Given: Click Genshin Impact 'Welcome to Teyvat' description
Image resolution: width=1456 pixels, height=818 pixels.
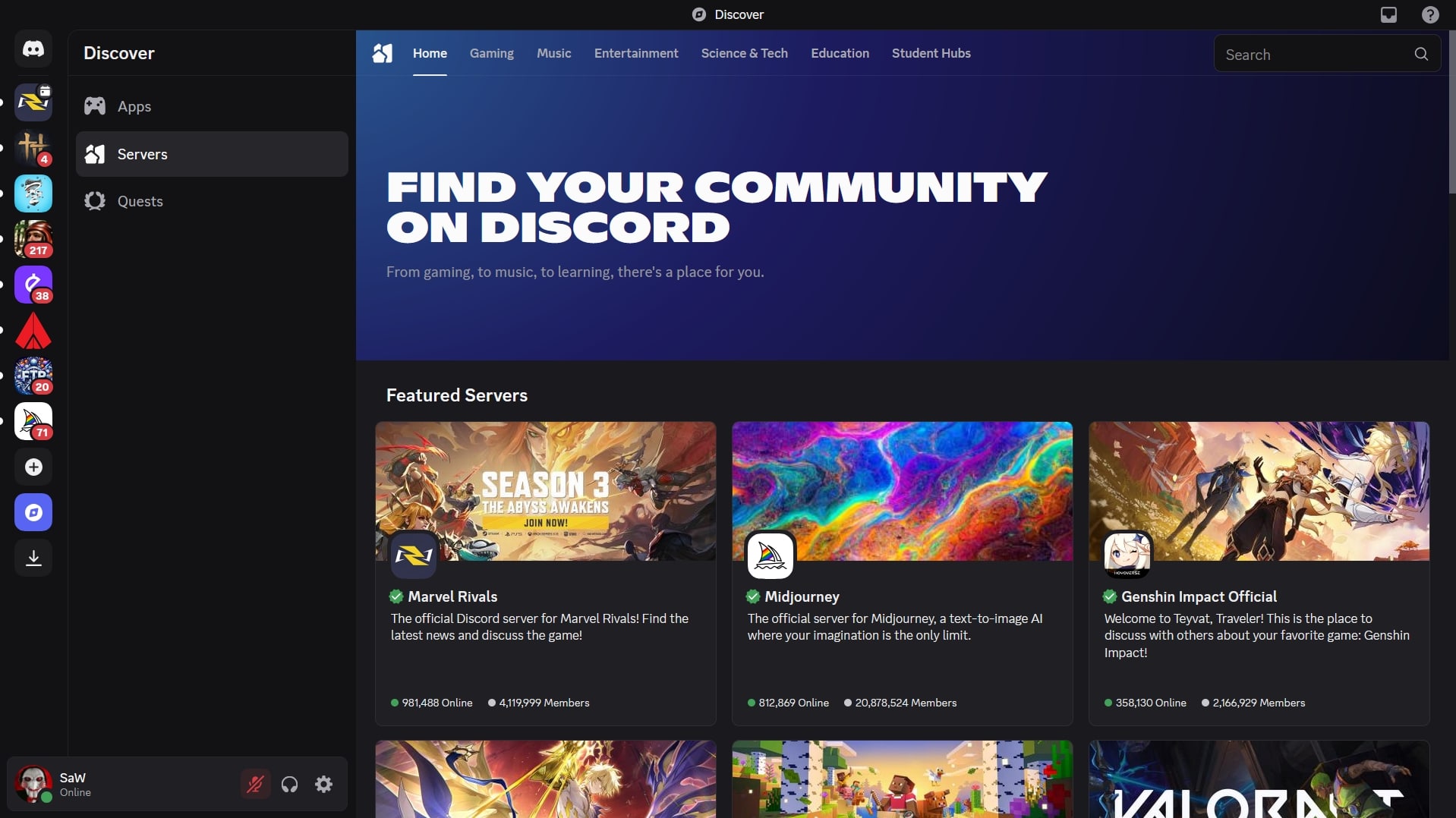Looking at the screenshot, I should click(x=1257, y=635).
